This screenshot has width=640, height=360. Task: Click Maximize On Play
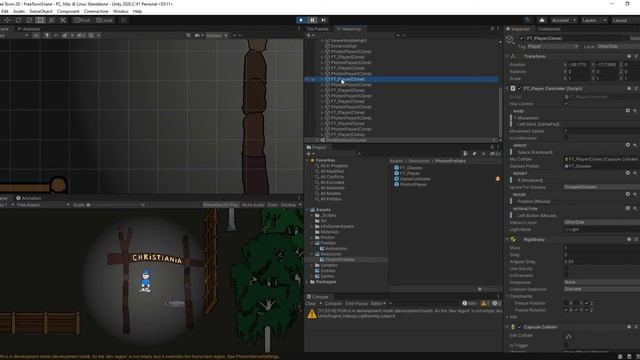221,205
